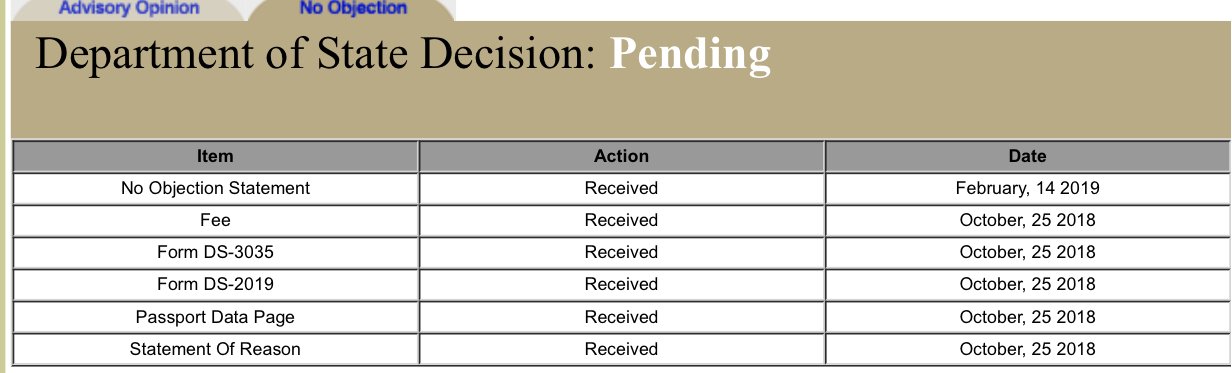Open the Advisory Opinion tab
This screenshot has width=1232, height=373.
[128, 9]
